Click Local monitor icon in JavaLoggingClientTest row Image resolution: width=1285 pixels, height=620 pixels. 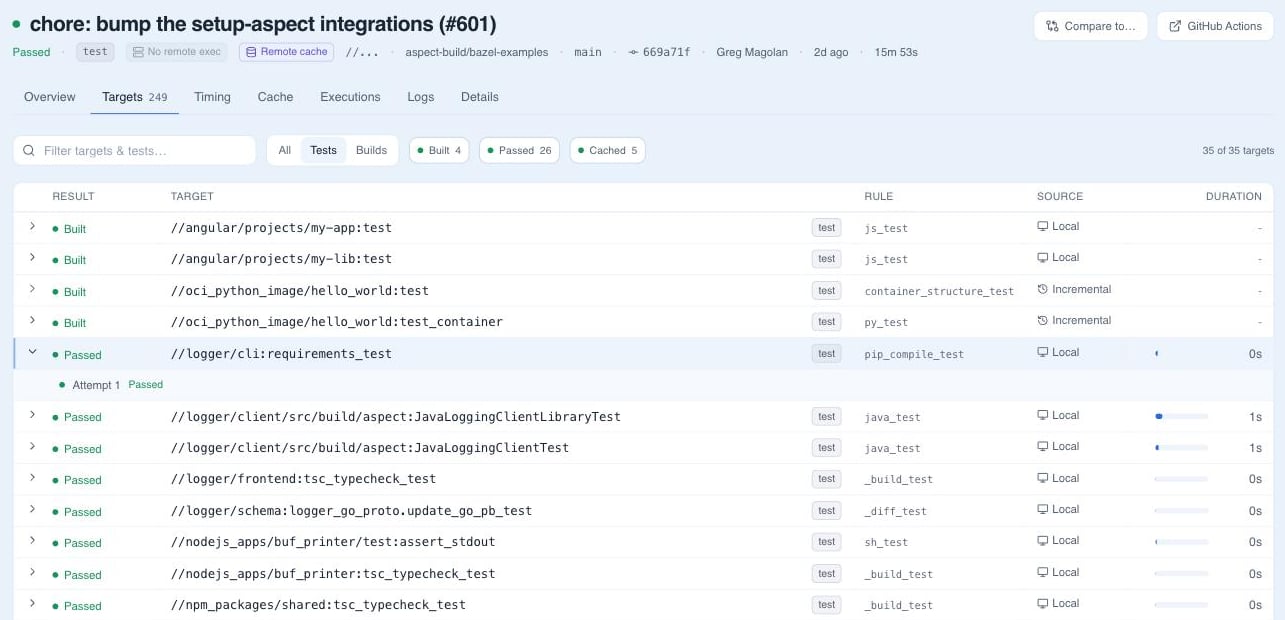pyautogui.click(x=1042, y=447)
